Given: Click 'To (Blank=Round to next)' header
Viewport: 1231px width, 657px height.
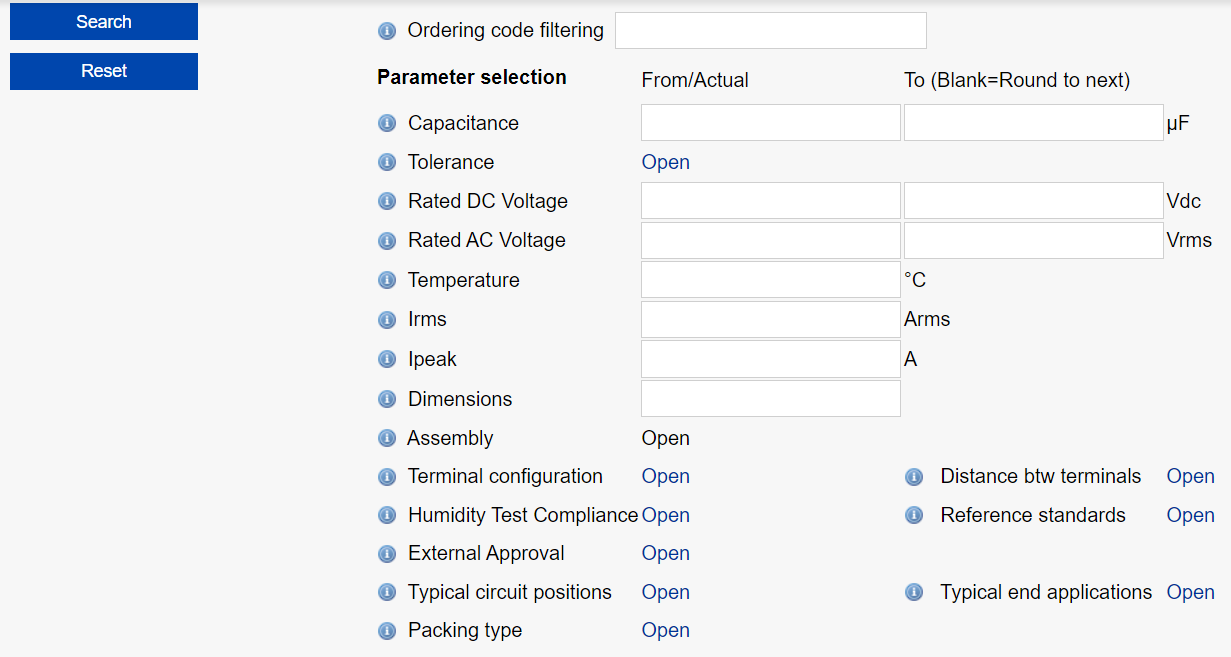Looking at the screenshot, I should [x=1017, y=80].
